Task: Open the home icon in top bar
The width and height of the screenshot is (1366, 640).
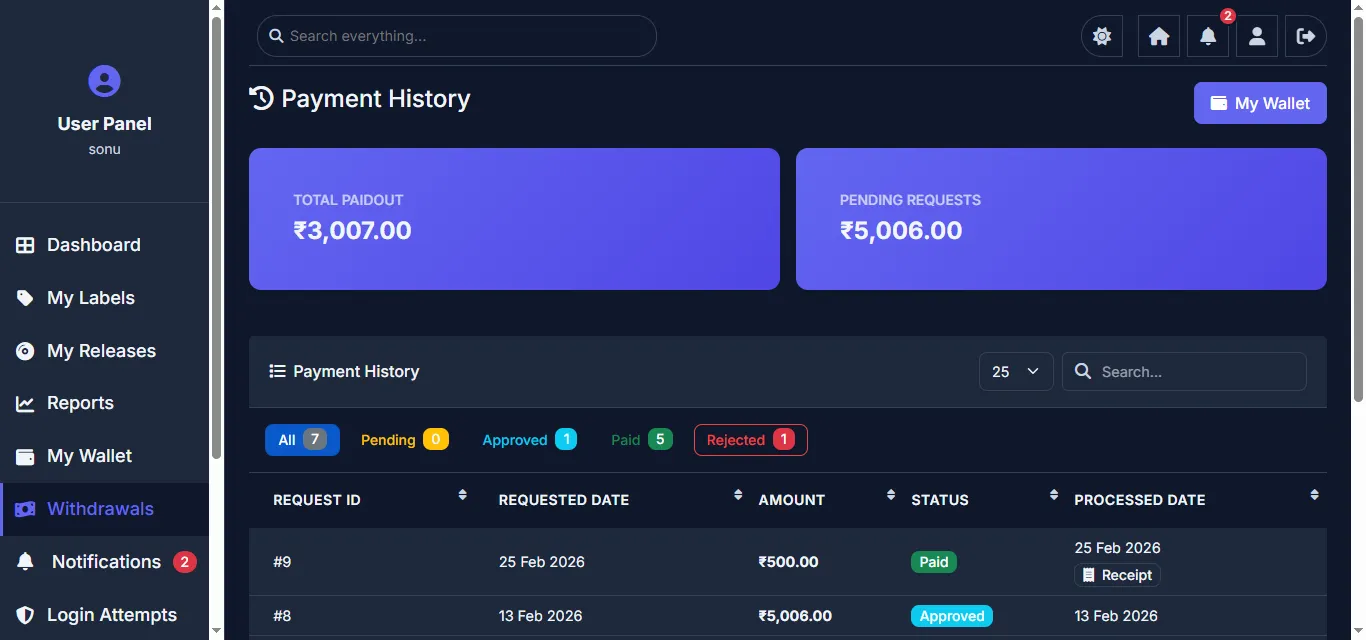Action: tap(1159, 36)
